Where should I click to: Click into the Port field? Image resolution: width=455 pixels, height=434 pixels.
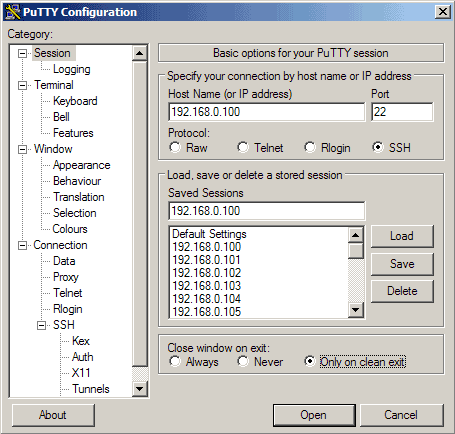402,112
